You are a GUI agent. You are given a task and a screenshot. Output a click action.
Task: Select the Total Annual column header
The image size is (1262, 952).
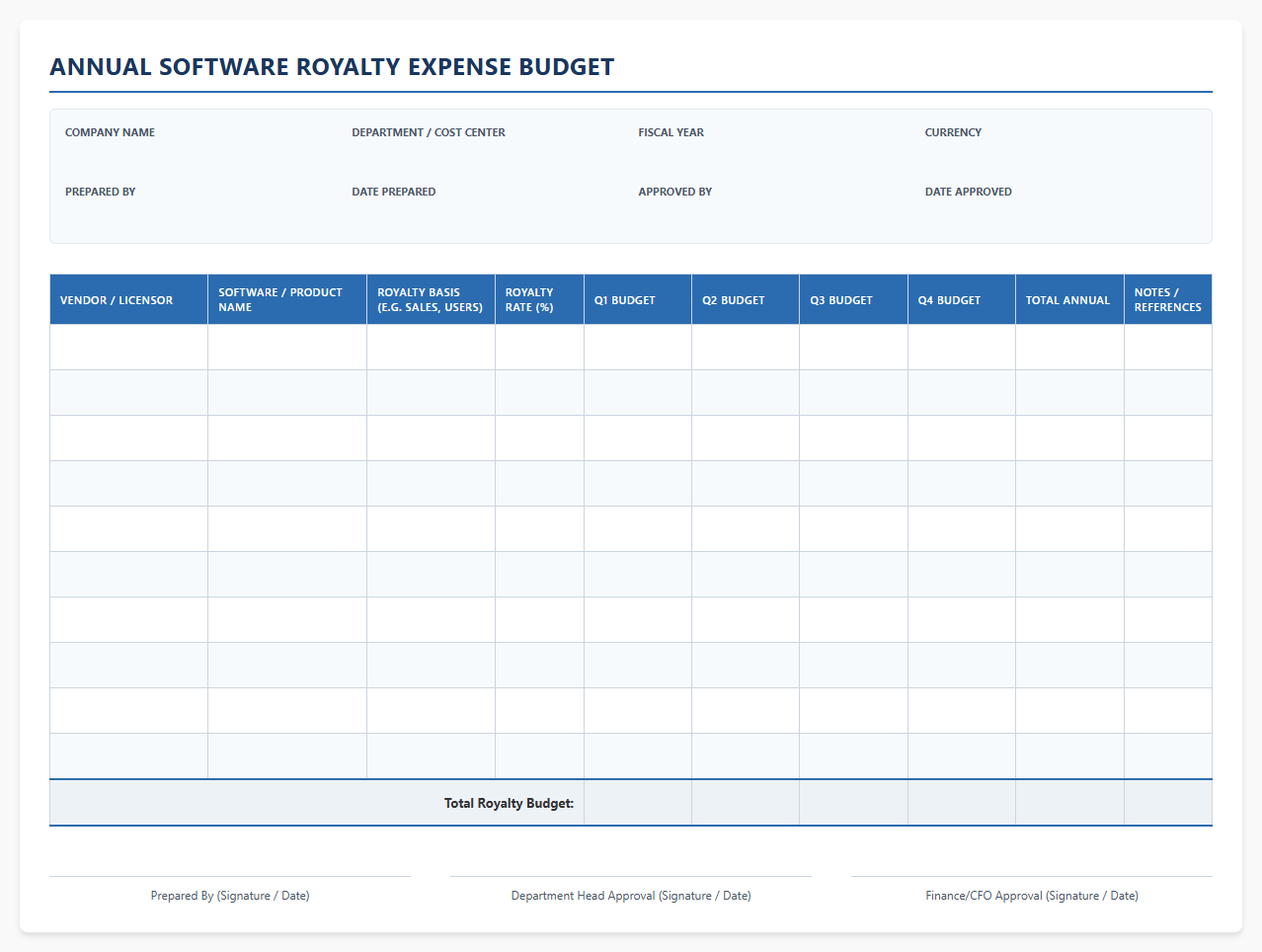click(1069, 300)
